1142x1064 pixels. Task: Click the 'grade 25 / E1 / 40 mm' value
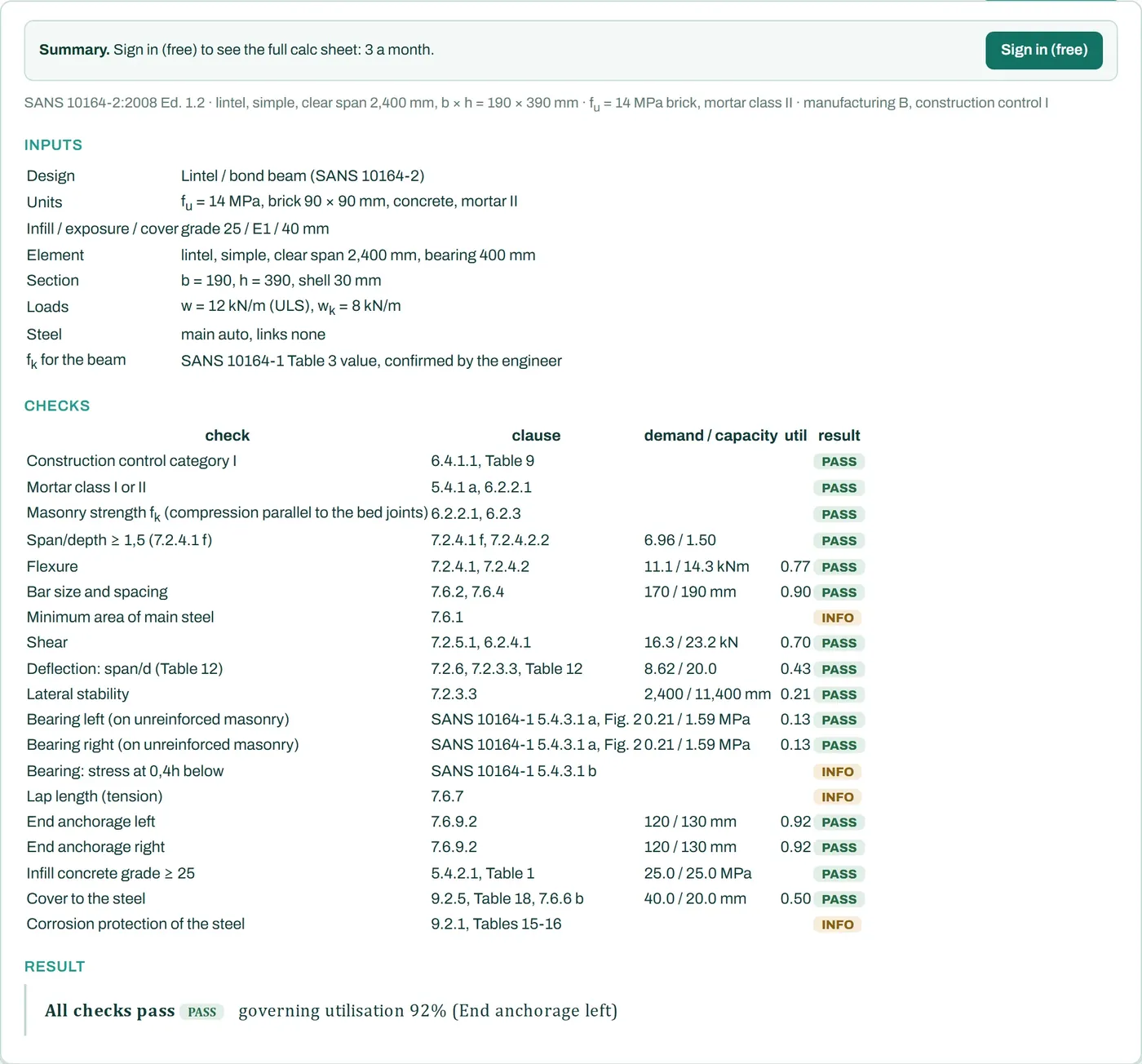tap(255, 228)
